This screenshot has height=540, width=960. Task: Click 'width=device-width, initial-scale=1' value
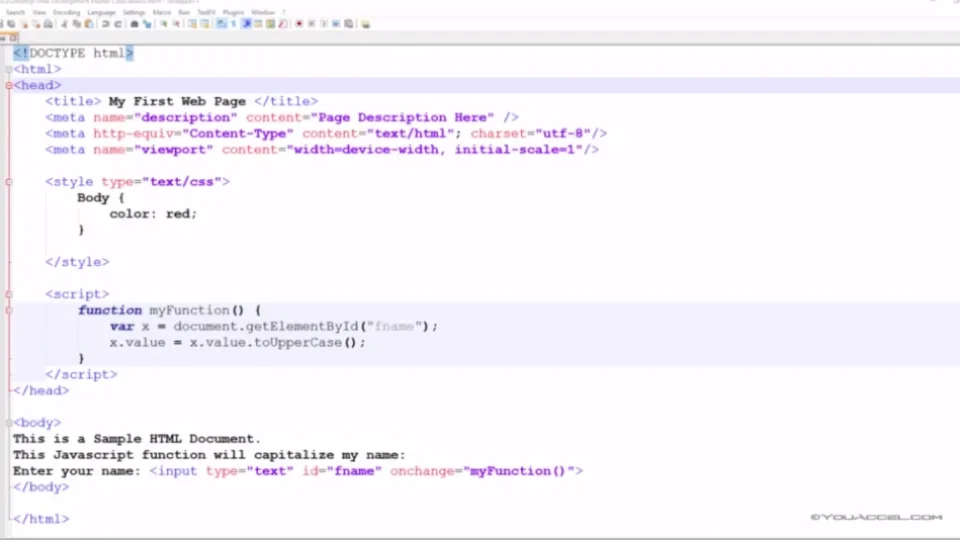(435, 150)
